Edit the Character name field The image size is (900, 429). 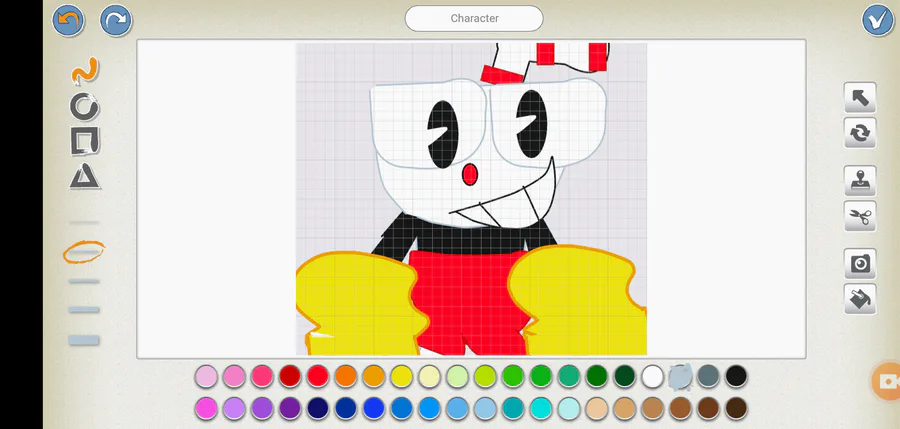474,18
